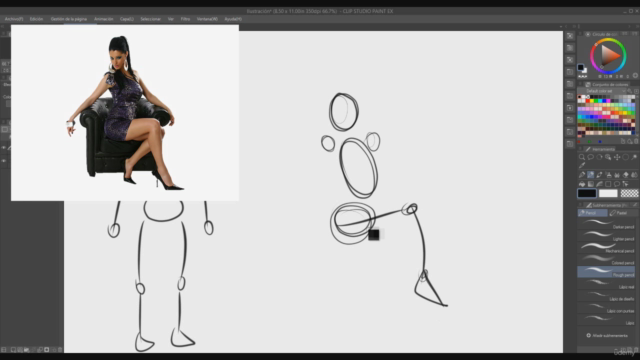Click sub drawing color white swatch
This screenshot has width=640, height=360.
point(608,193)
